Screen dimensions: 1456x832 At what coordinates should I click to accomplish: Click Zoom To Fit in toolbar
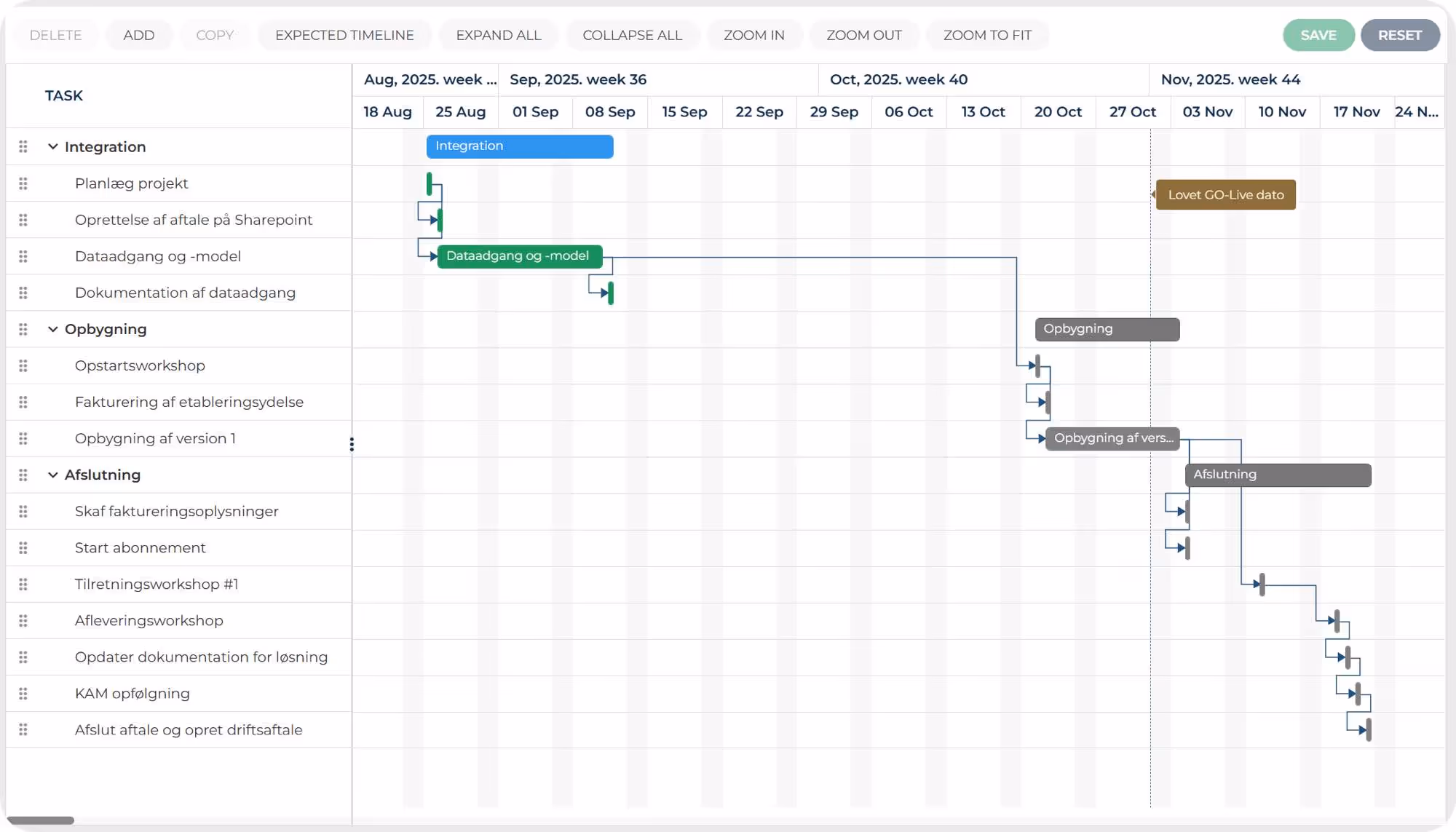(x=986, y=35)
